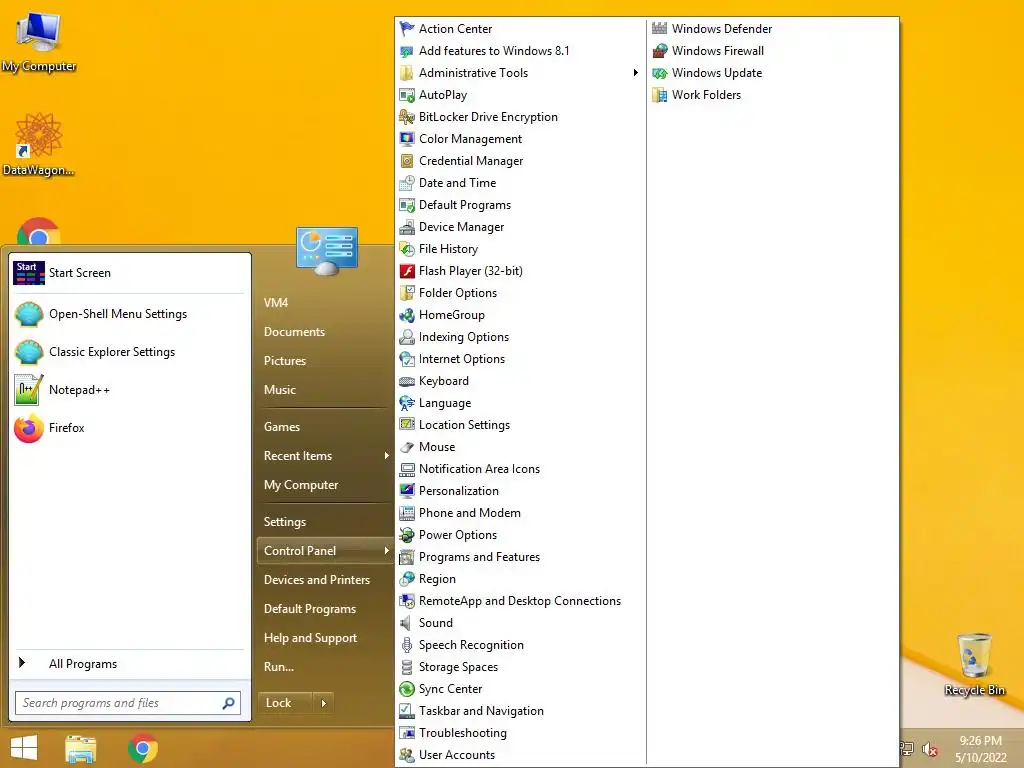The image size is (1024, 768).
Task: Expand Administrative Tools submenu arrow
Action: coord(635,72)
